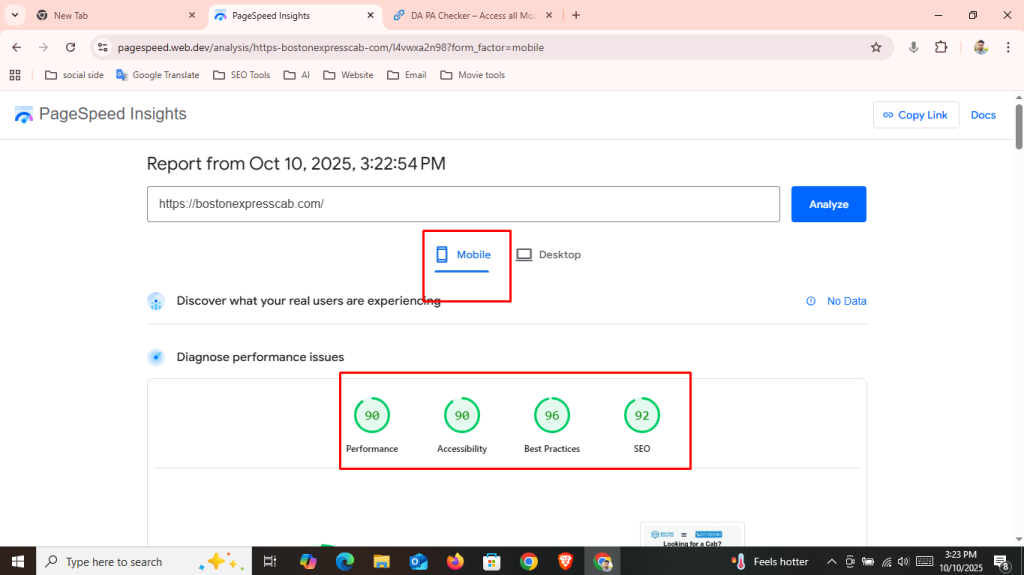Image resolution: width=1024 pixels, height=575 pixels.
Task: Open the Chrome three-dot menu
Action: pyautogui.click(x=1008, y=47)
